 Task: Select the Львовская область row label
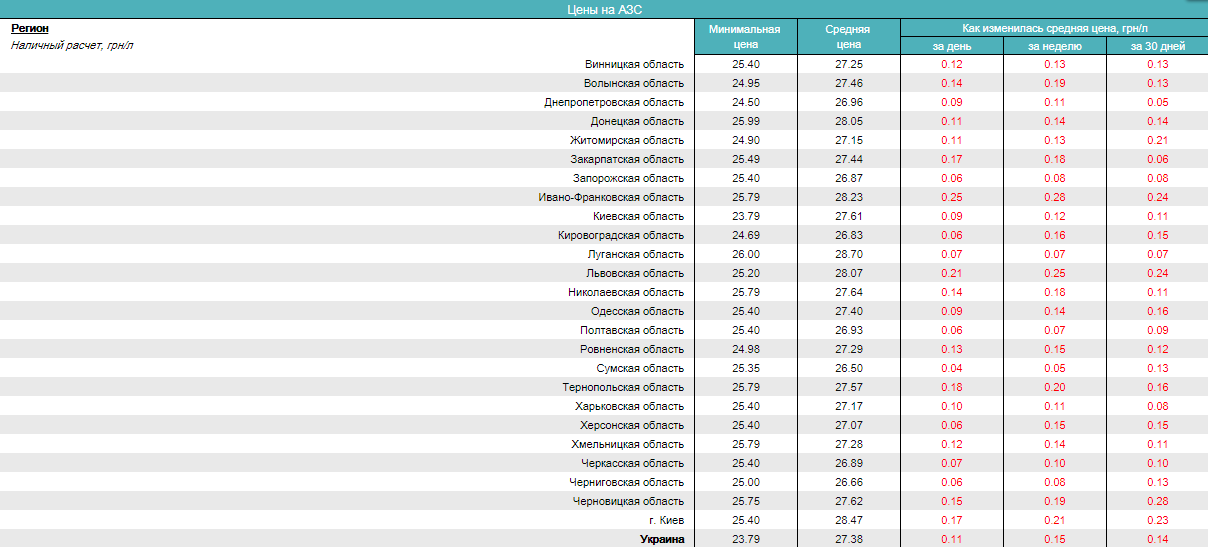click(635, 273)
